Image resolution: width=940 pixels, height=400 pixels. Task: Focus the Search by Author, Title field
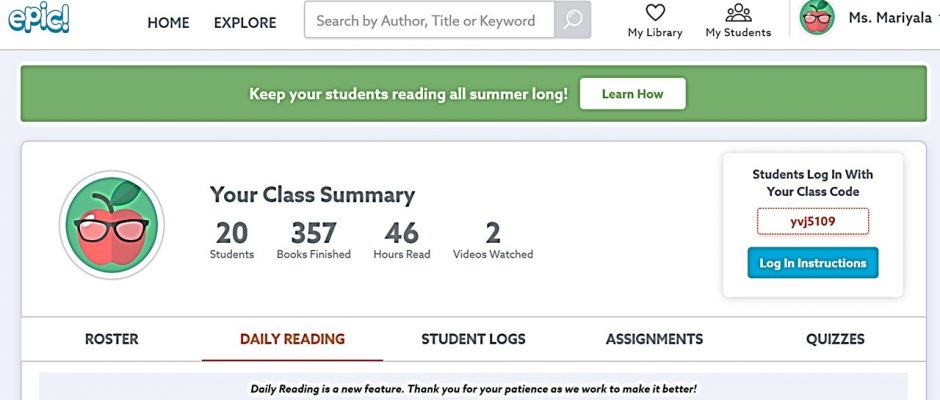(429, 20)
